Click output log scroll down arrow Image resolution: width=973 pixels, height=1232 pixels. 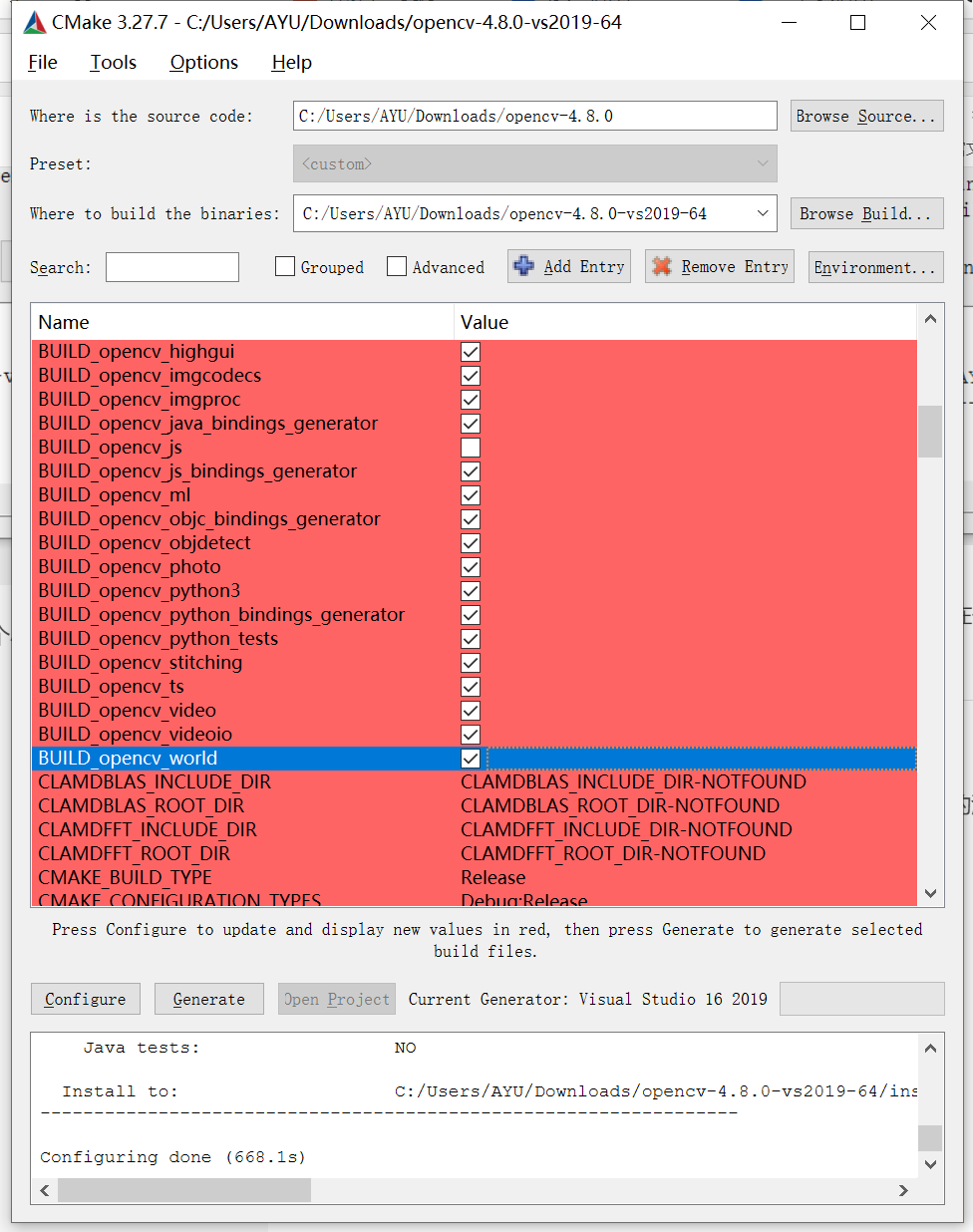click(x=930, y=1164)
